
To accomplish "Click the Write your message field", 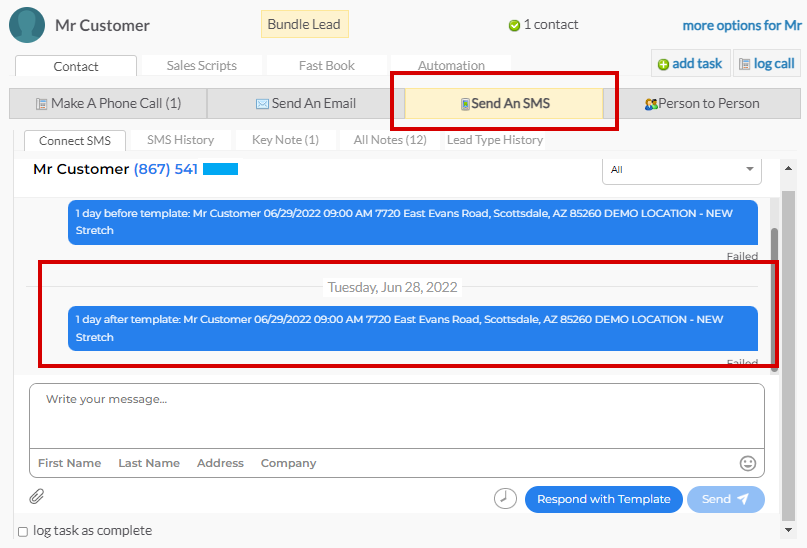I will 397,416.
